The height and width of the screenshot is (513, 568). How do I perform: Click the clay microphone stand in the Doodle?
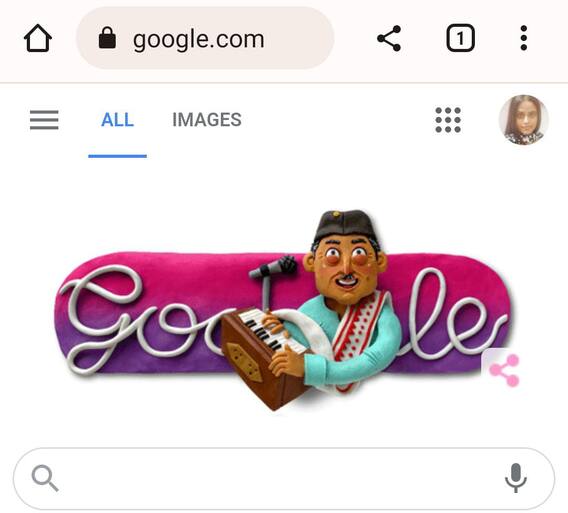[x=271, y=283]
